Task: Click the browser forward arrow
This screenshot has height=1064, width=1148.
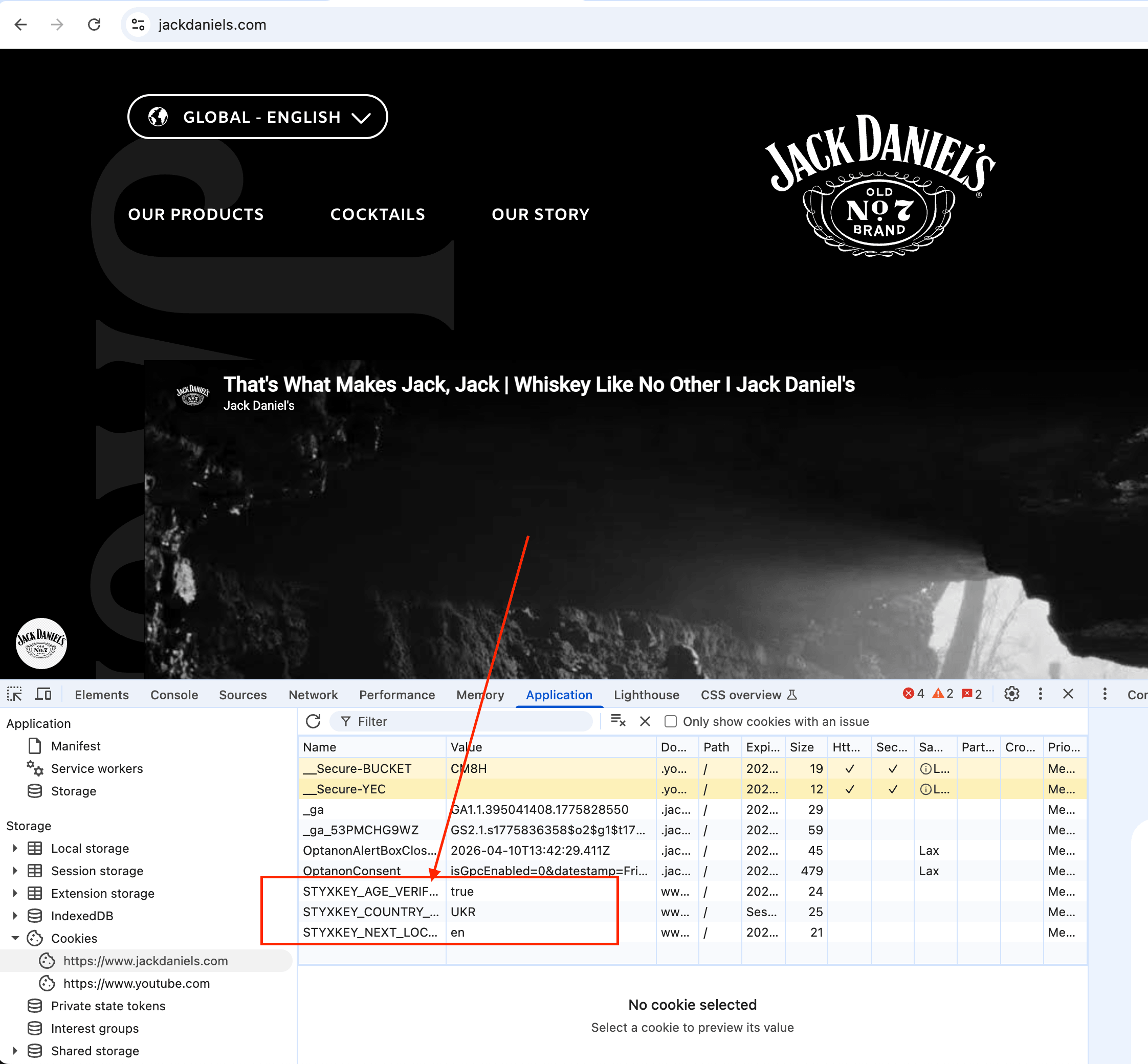Action: 57,25
